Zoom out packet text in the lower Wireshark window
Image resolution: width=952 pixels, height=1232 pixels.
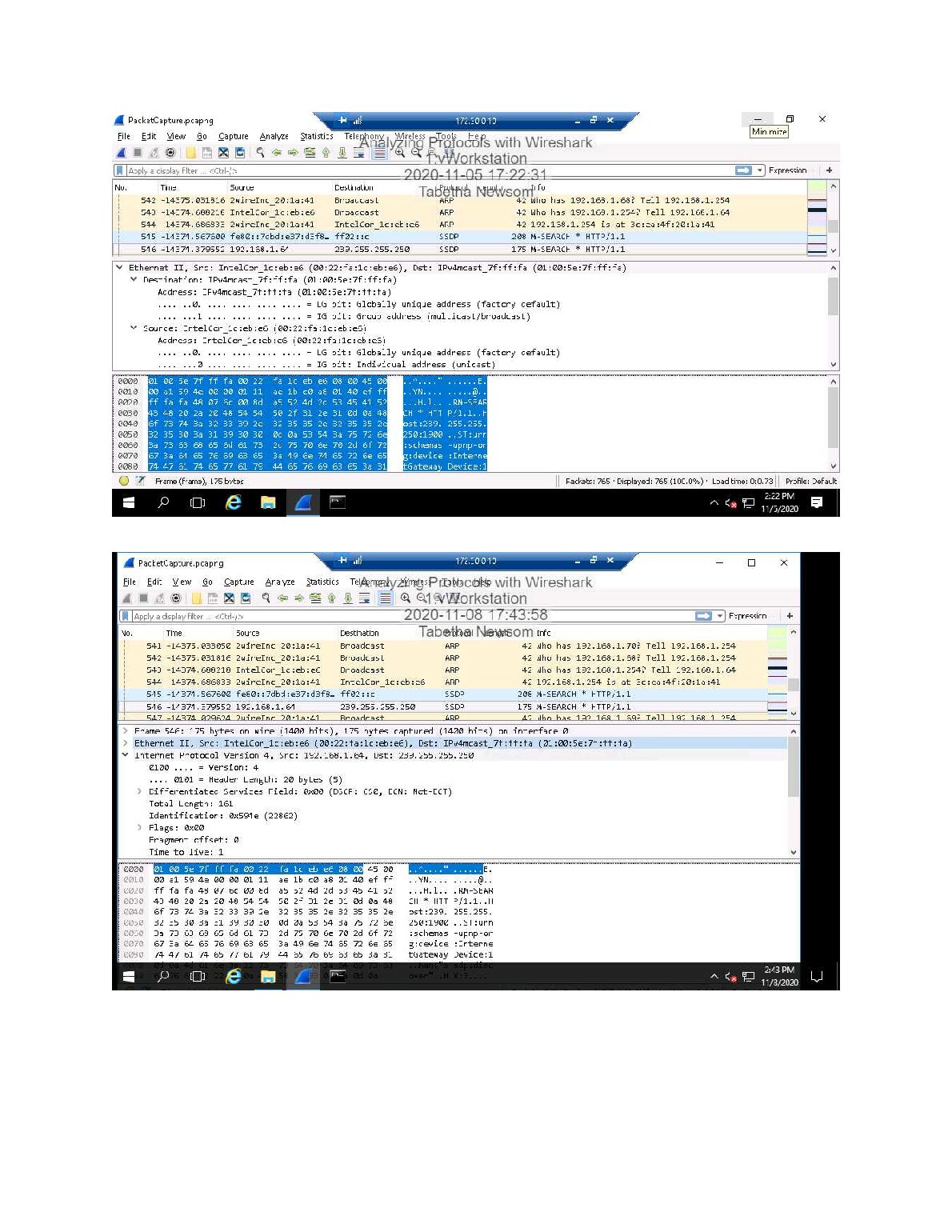pyautogui.click(x=422, y=598)
